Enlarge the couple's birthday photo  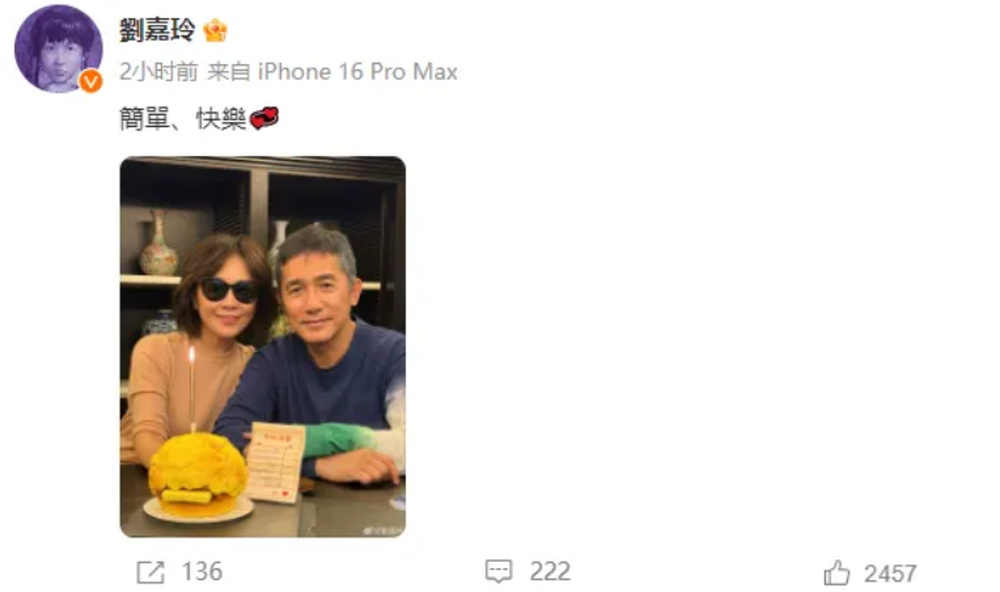coord(263,346)
